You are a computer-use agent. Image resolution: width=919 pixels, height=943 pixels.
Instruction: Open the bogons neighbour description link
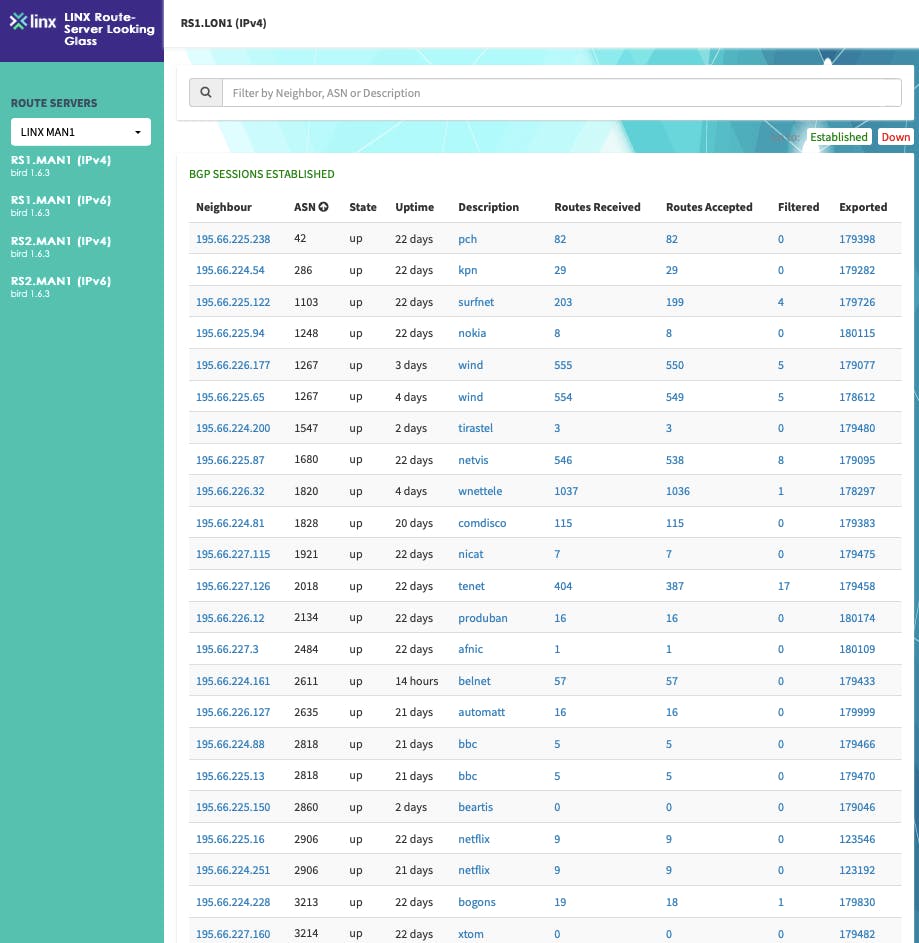pos(477,902)
